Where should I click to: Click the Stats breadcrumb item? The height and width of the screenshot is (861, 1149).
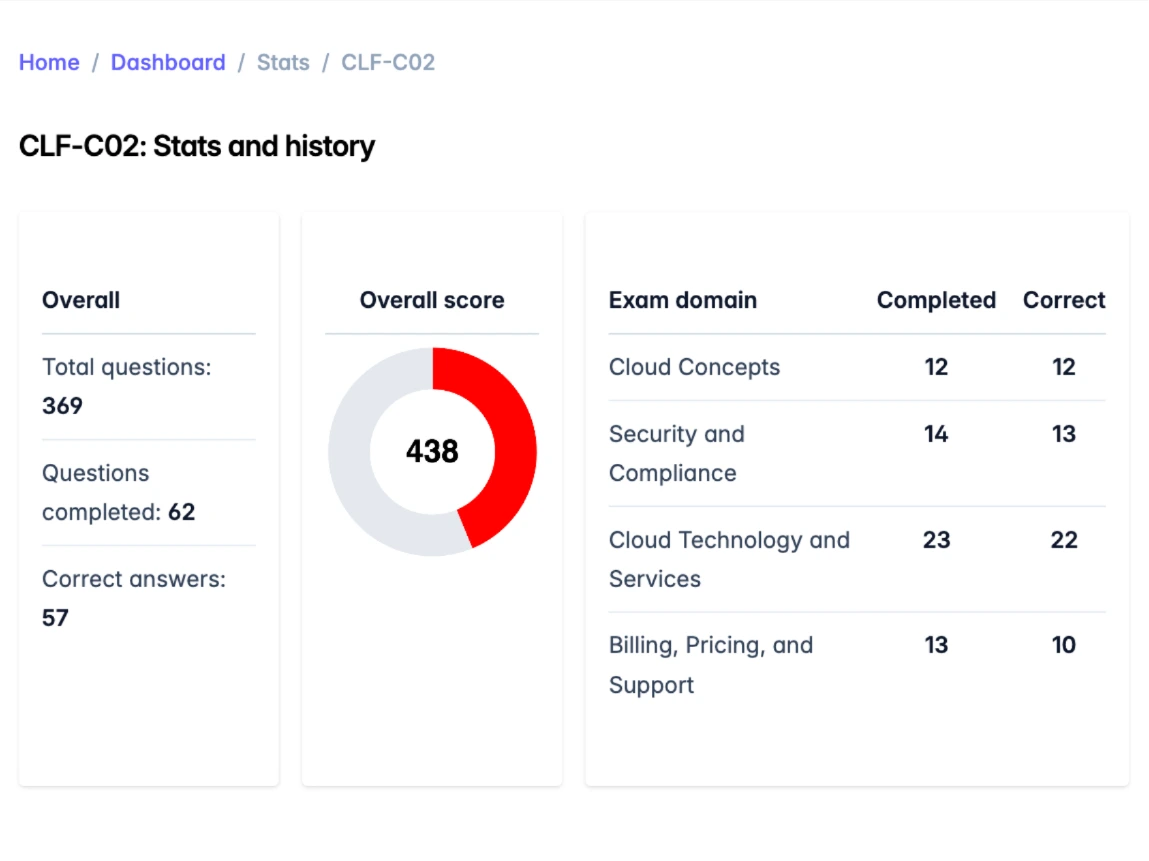[x=283, y=62]
